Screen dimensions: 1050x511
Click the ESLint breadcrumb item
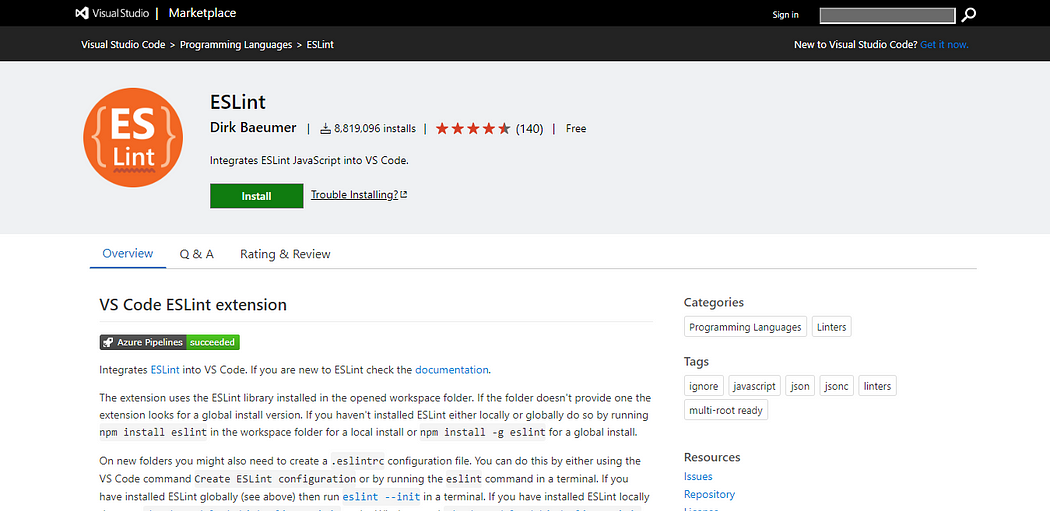coord(320,45)
